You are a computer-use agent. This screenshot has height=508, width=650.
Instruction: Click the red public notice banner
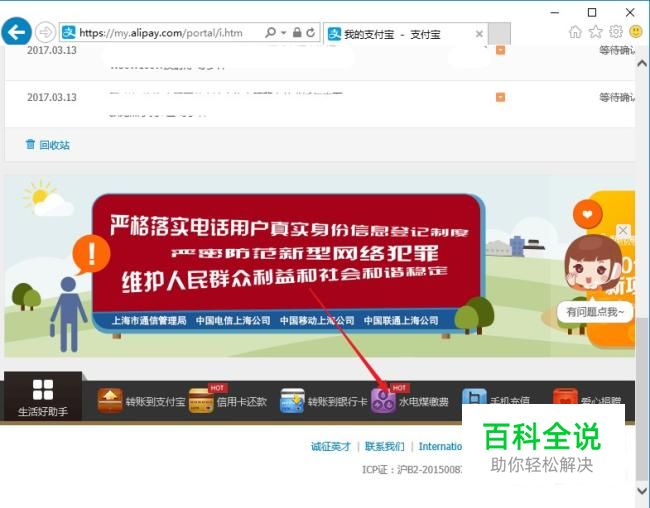[x=286, y=261]
